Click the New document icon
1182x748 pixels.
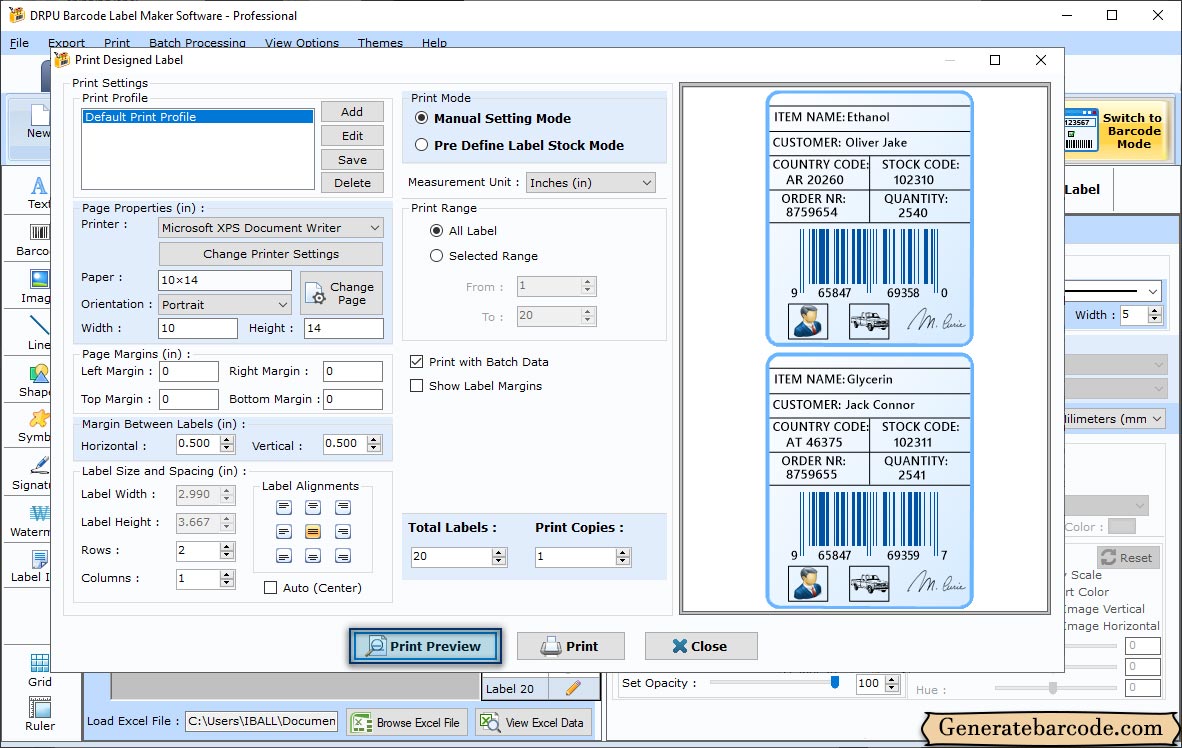[38, 122]
